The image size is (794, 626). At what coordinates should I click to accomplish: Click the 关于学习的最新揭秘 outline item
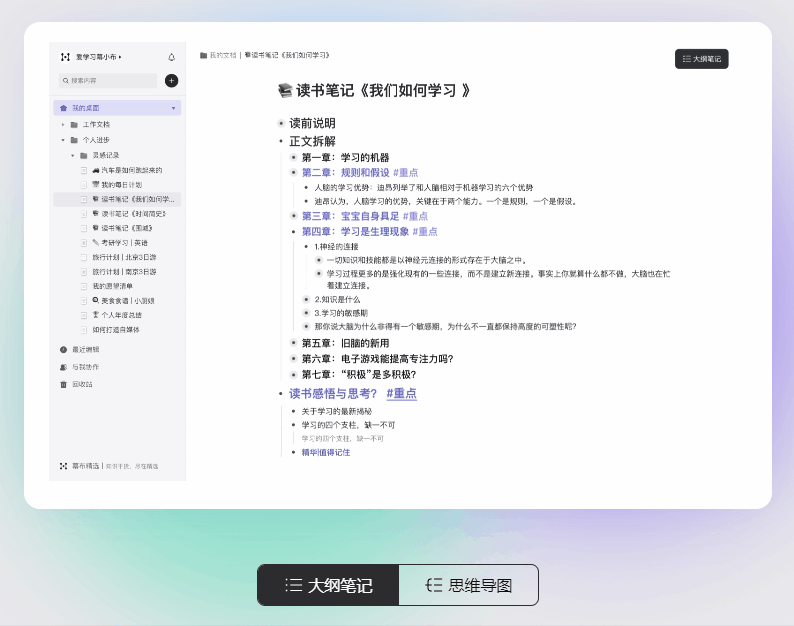pyautogui.click(x=337, y=411)
